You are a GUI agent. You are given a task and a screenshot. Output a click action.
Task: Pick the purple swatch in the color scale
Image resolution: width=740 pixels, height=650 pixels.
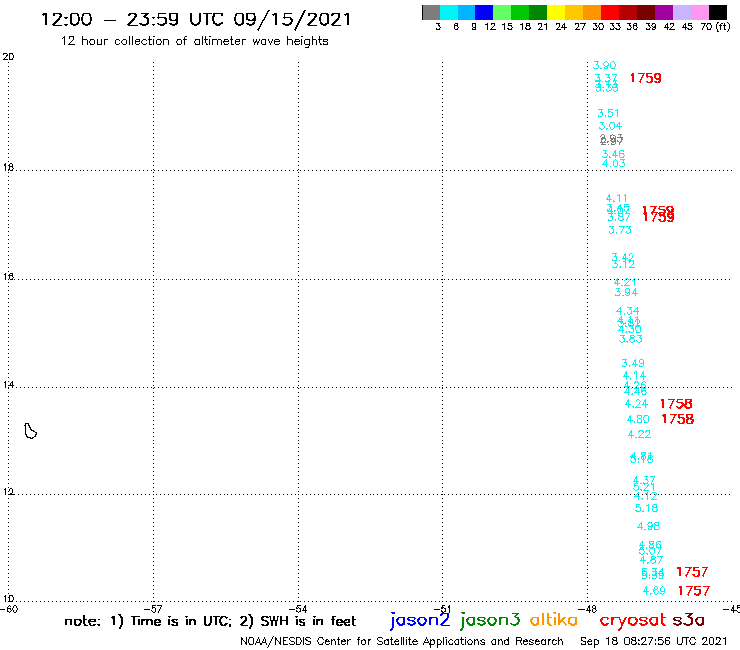pos(664,12)
